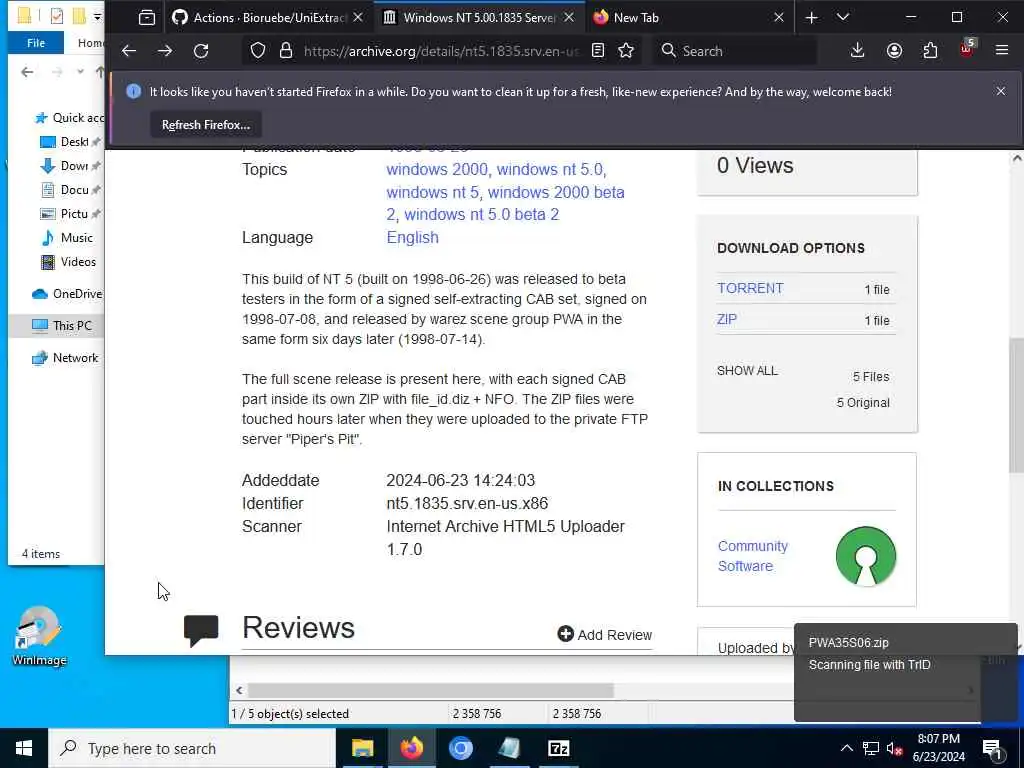This screenshot has width=1024, height=768.
Task: Click the Refresh Firefox button
Action: coord(206,125)
